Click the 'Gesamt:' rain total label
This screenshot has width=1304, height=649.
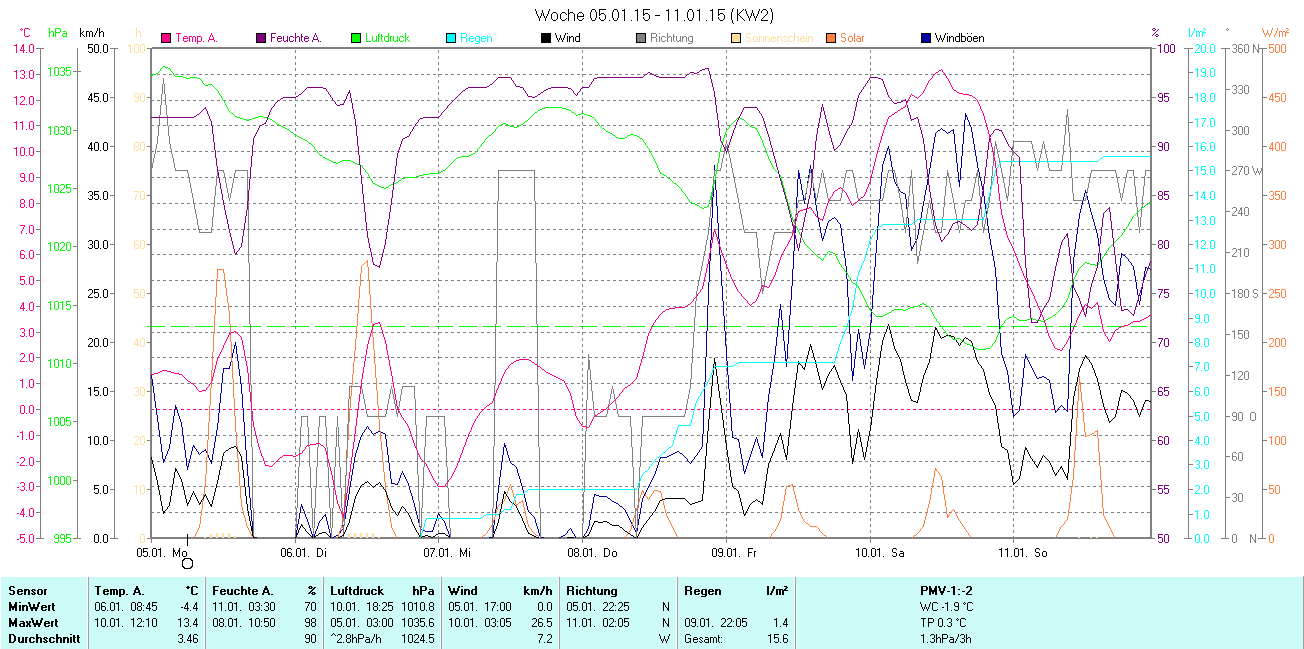pos(705,639)
